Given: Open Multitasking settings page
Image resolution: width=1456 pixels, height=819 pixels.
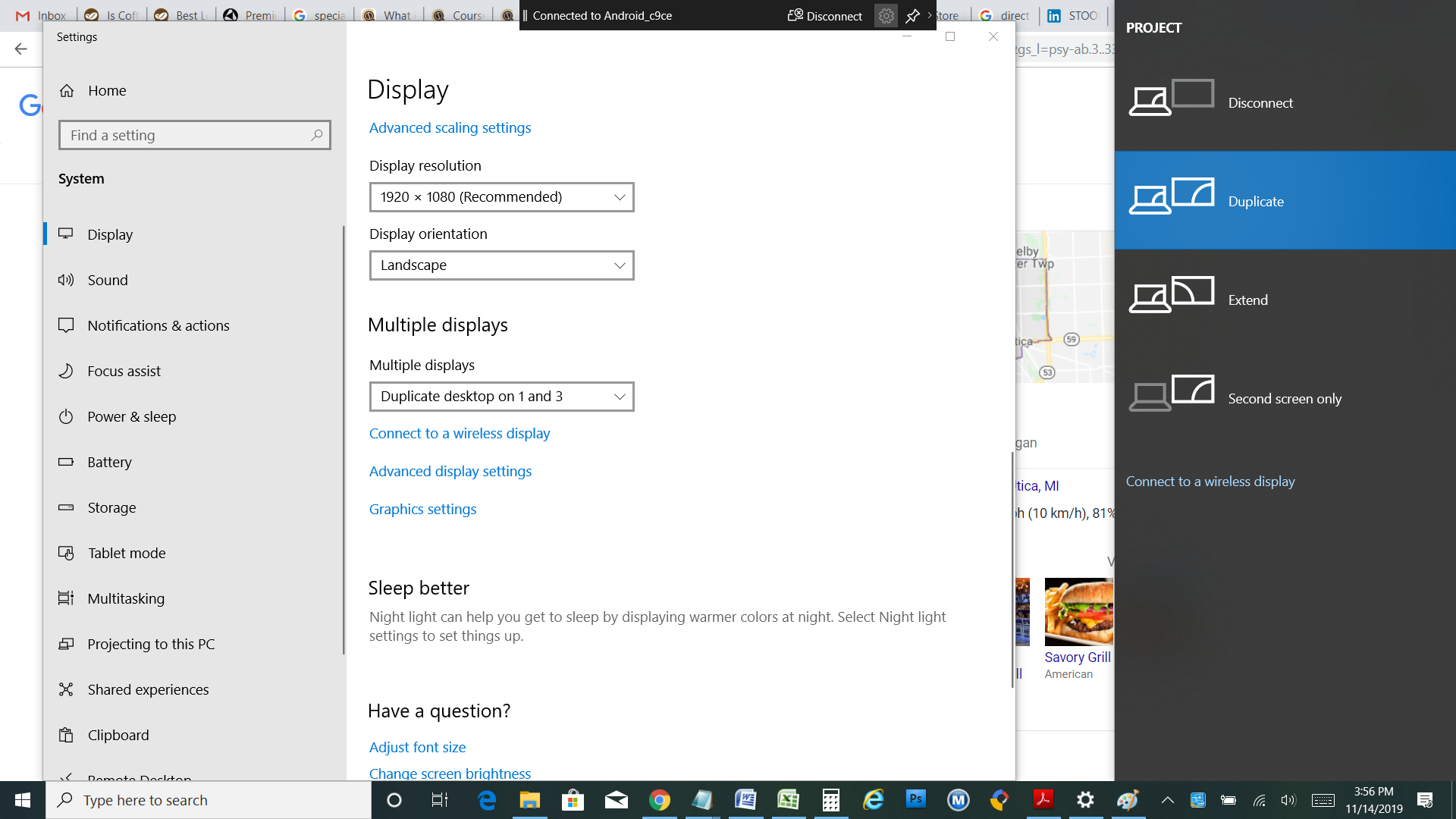Looking at the screenshot, I should pos(126,598).
